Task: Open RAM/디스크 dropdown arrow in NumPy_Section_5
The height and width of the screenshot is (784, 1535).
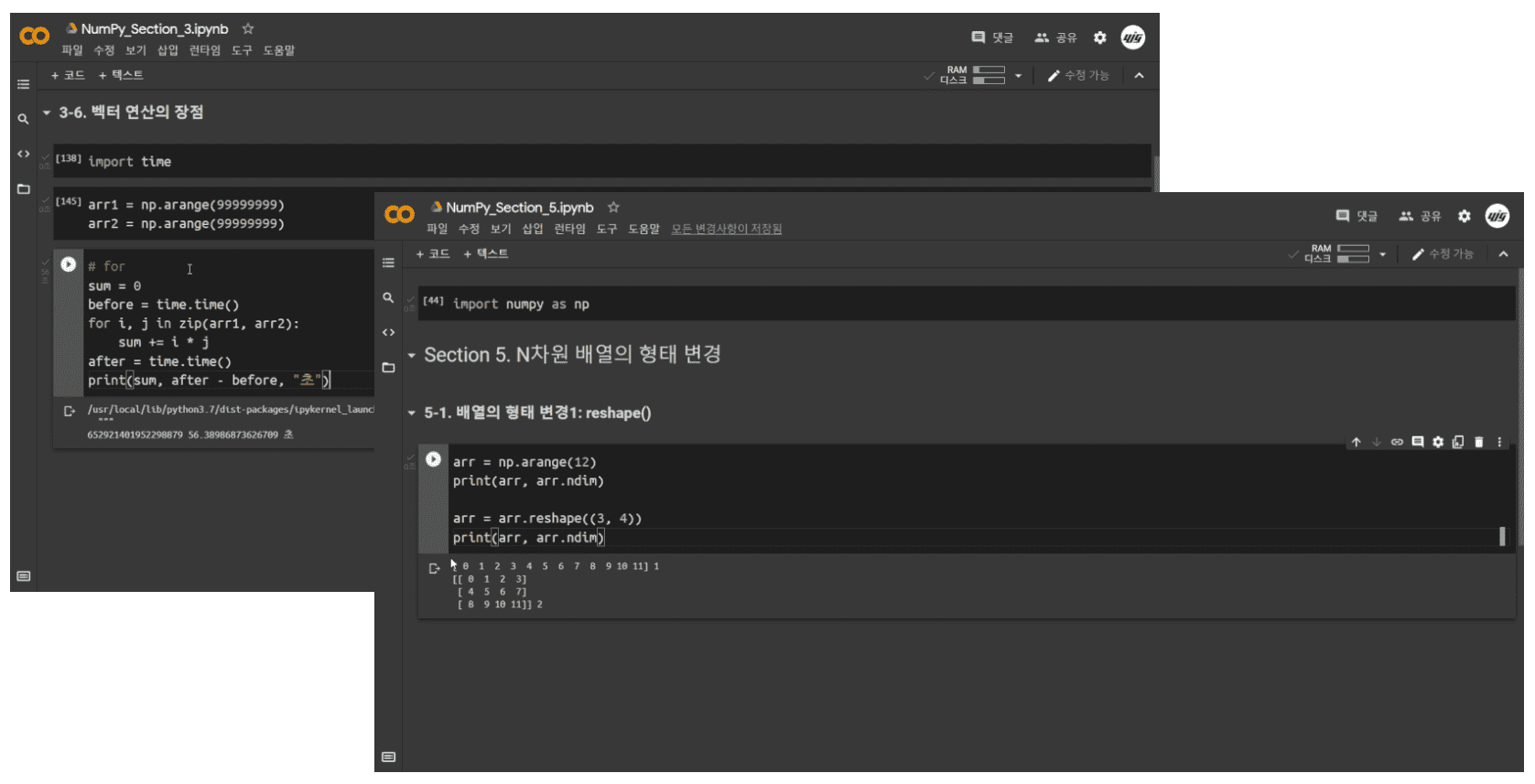Action: (x=1382, y=254)
